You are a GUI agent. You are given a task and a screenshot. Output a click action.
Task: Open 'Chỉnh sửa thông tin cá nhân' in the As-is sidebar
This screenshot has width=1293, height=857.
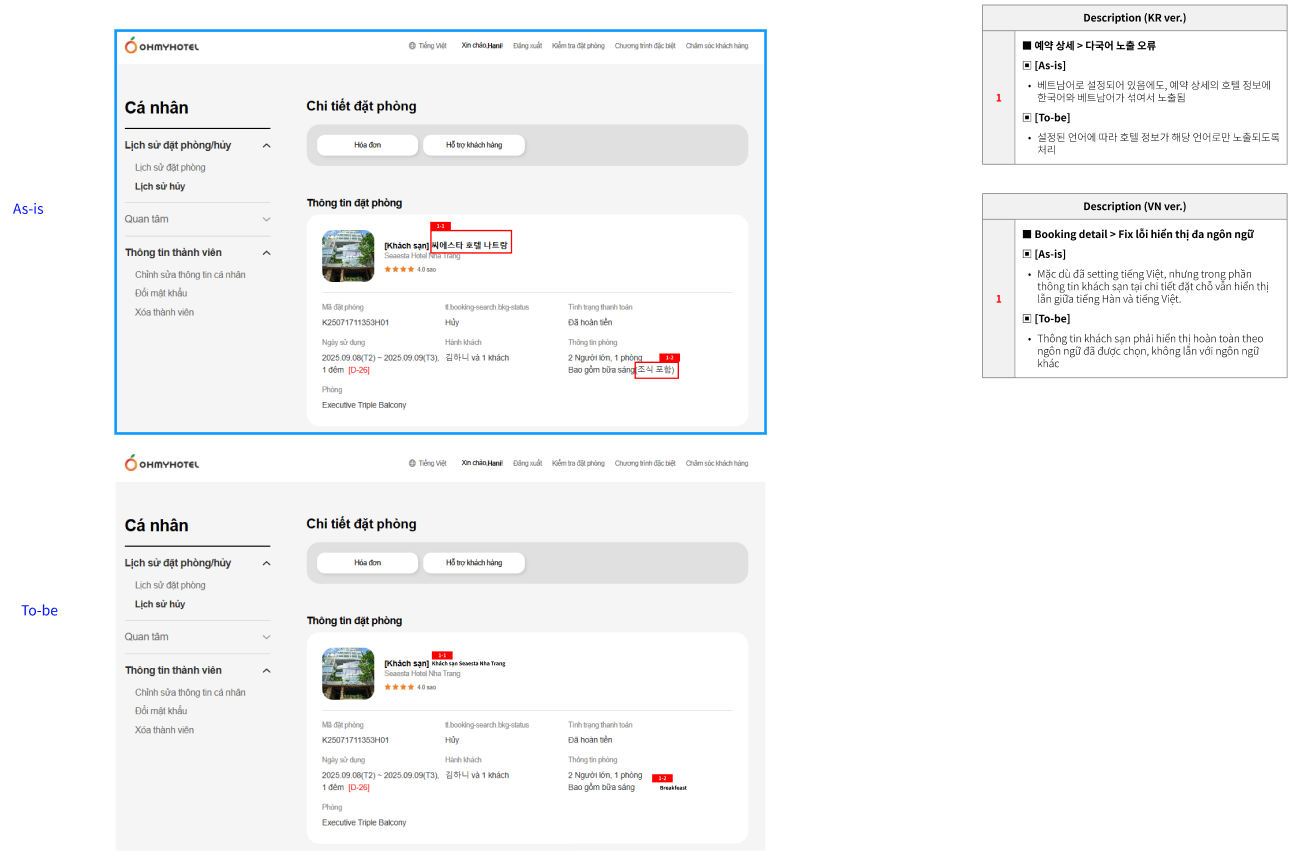click(190, 275)
